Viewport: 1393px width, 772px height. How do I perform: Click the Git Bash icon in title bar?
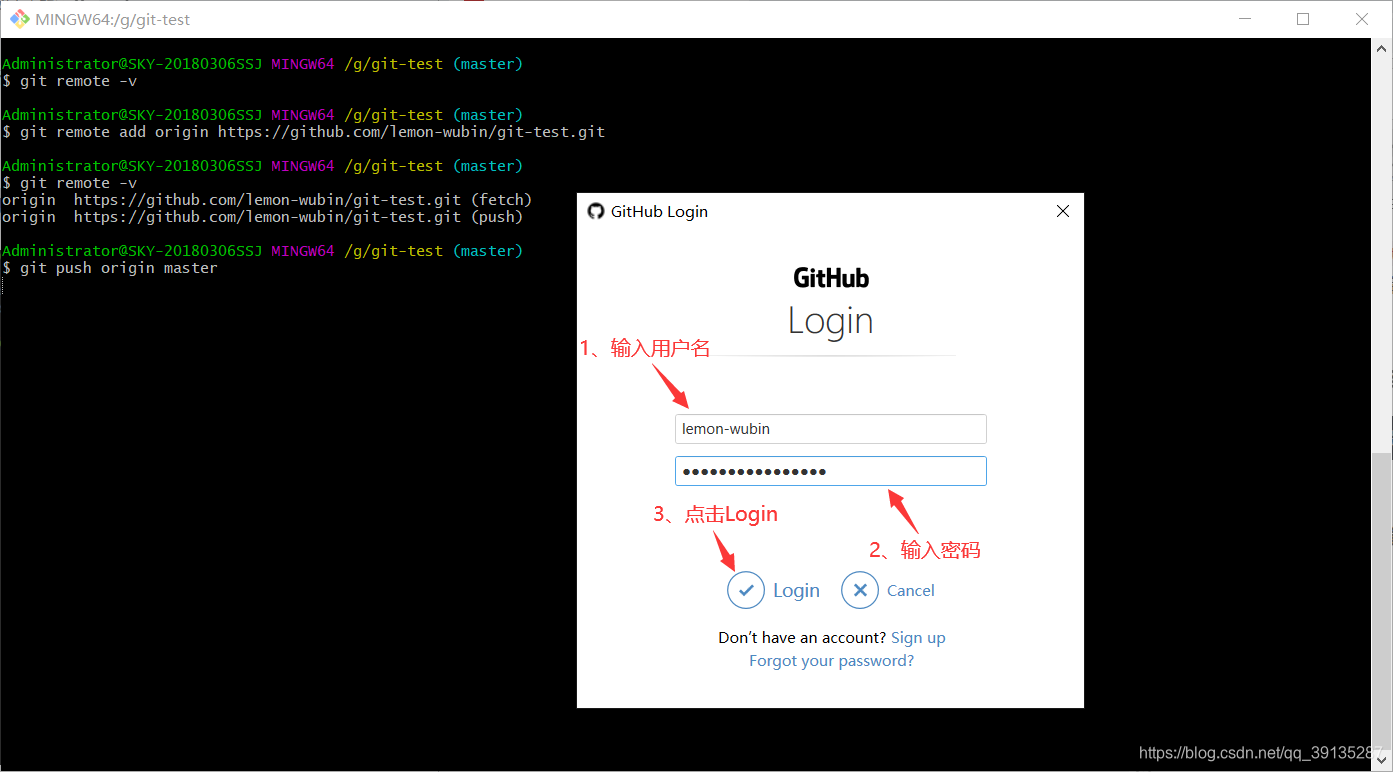pyautogui.click(x=19, y=19)
